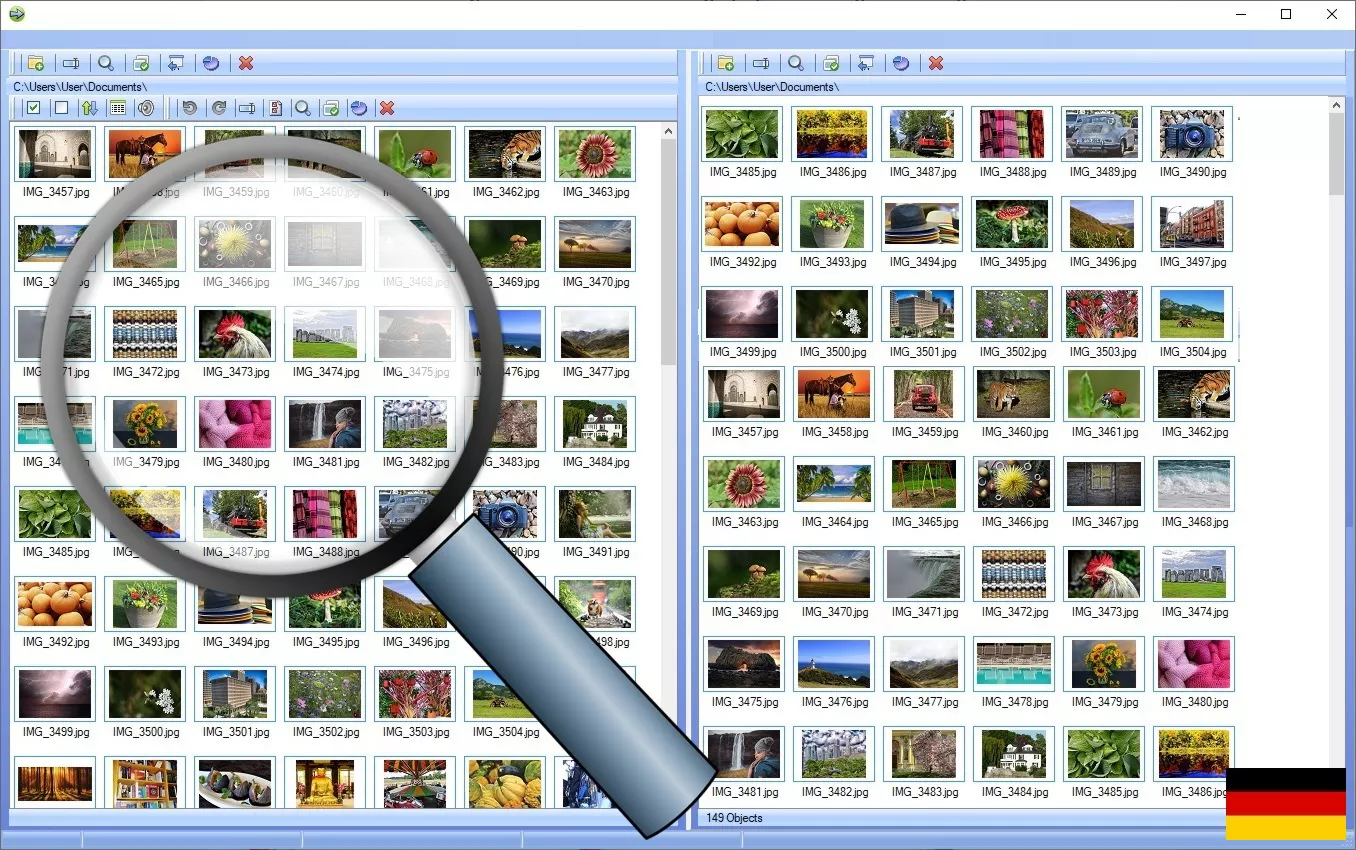
Task: Click the move-to-folder arrow icon on right toolbar
Action: [866, 63]
